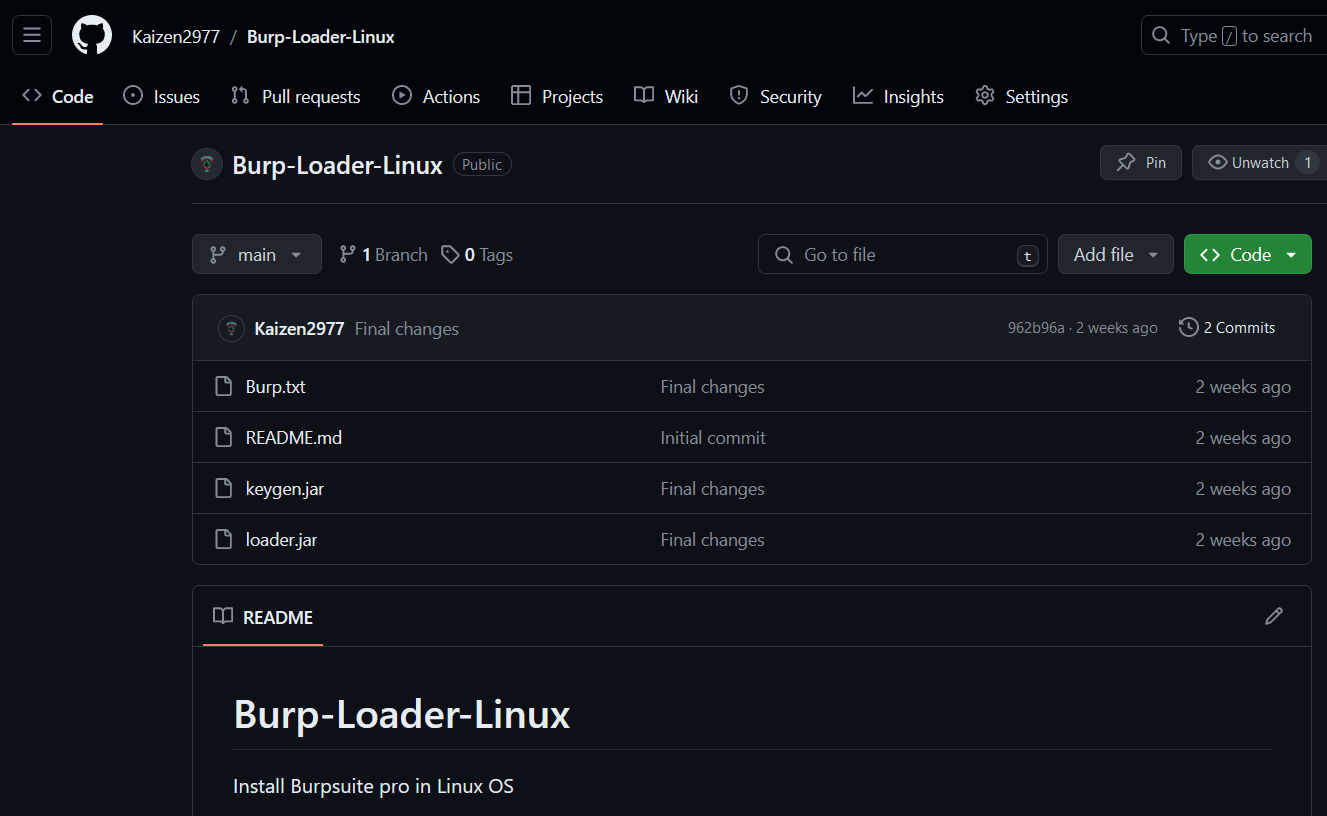The height and width of the screenshot is (816, 1327).
Task: Open the latest commit message 'Final changes'
Action: (x=407, y=328)
